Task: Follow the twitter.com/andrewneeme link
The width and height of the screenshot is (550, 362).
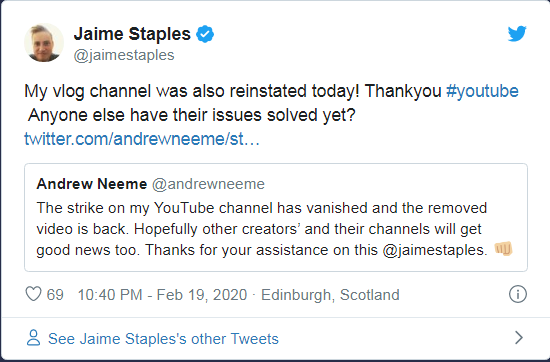Action: (x=142, y=139)
